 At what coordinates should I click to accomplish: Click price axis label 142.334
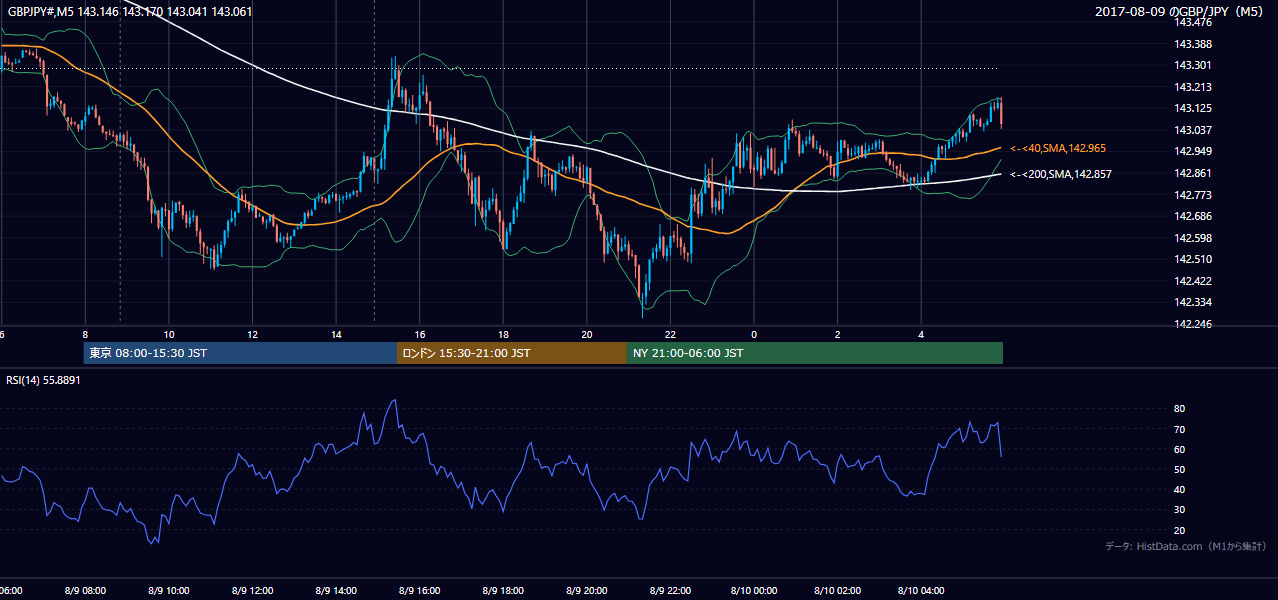[x=1193, y=302]
